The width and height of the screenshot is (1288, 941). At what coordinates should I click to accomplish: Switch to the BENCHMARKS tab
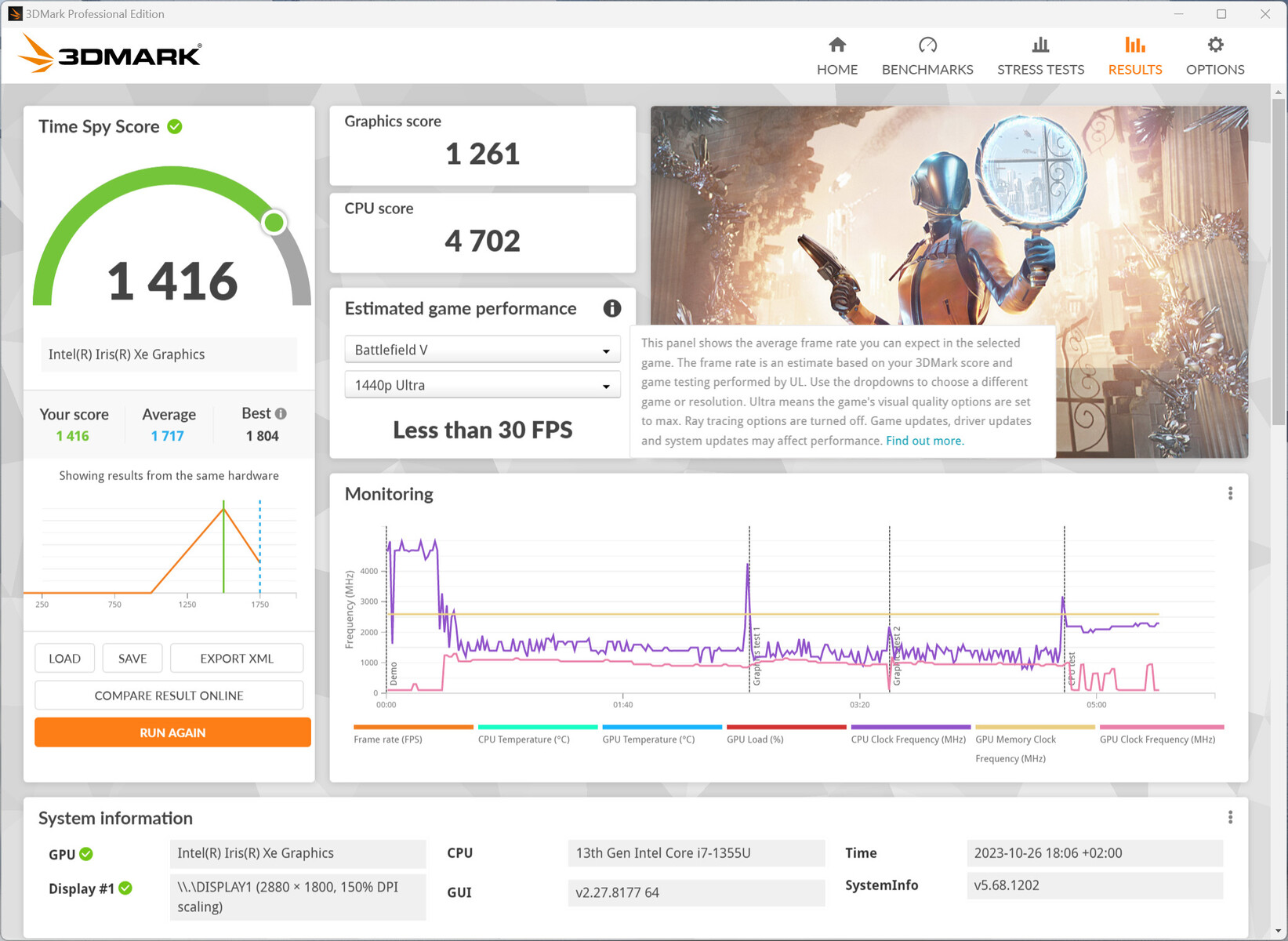[927, 56]
